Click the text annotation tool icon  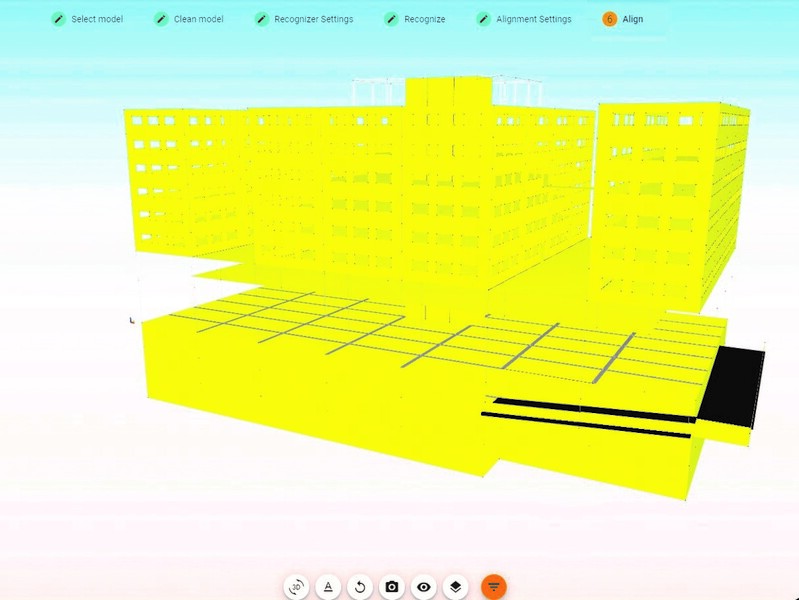pyautogui.click(x=328, y=587)
